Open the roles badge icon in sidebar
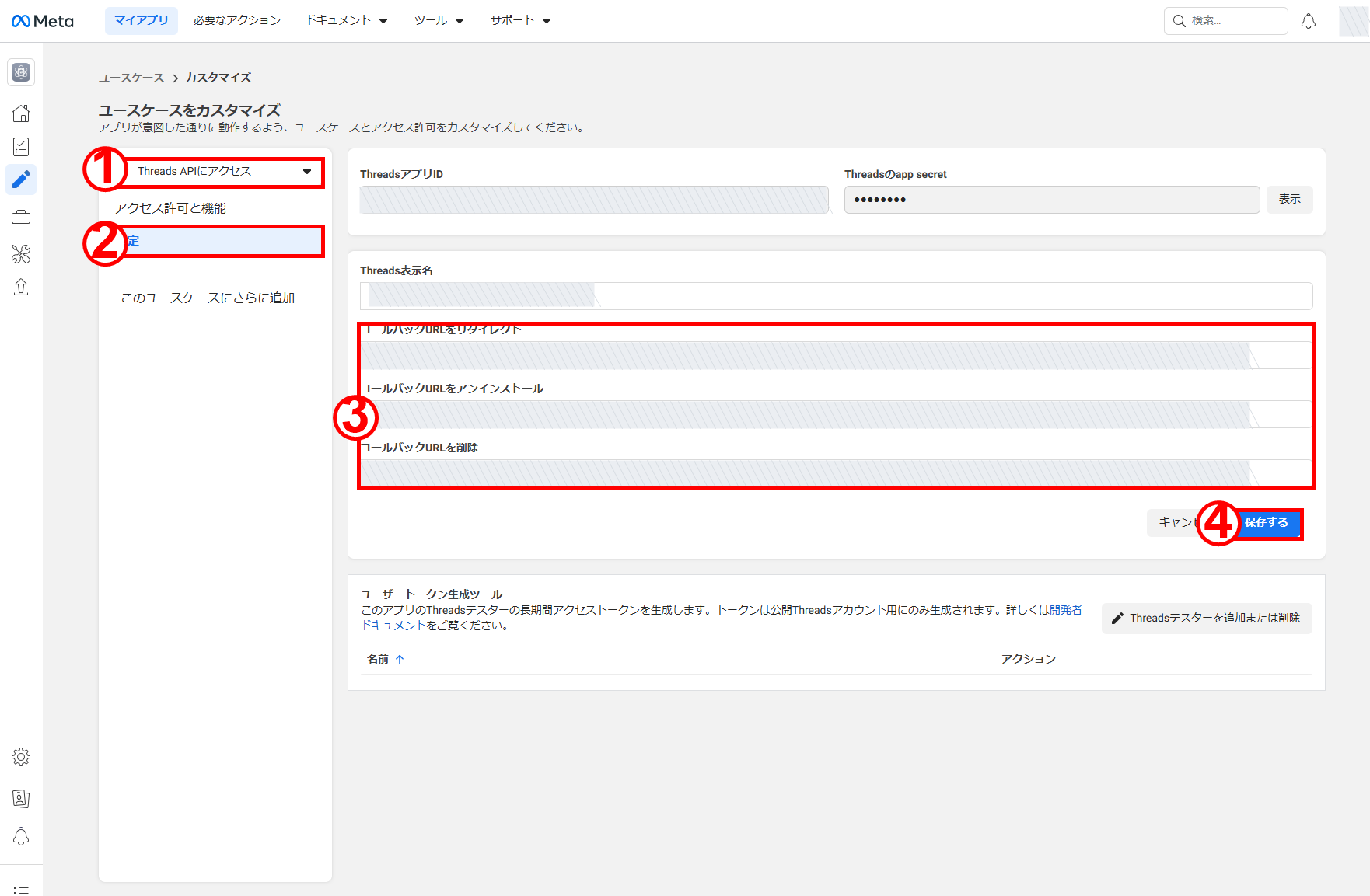Screen dimensions: 1370x896 click(x=21, y=798)
